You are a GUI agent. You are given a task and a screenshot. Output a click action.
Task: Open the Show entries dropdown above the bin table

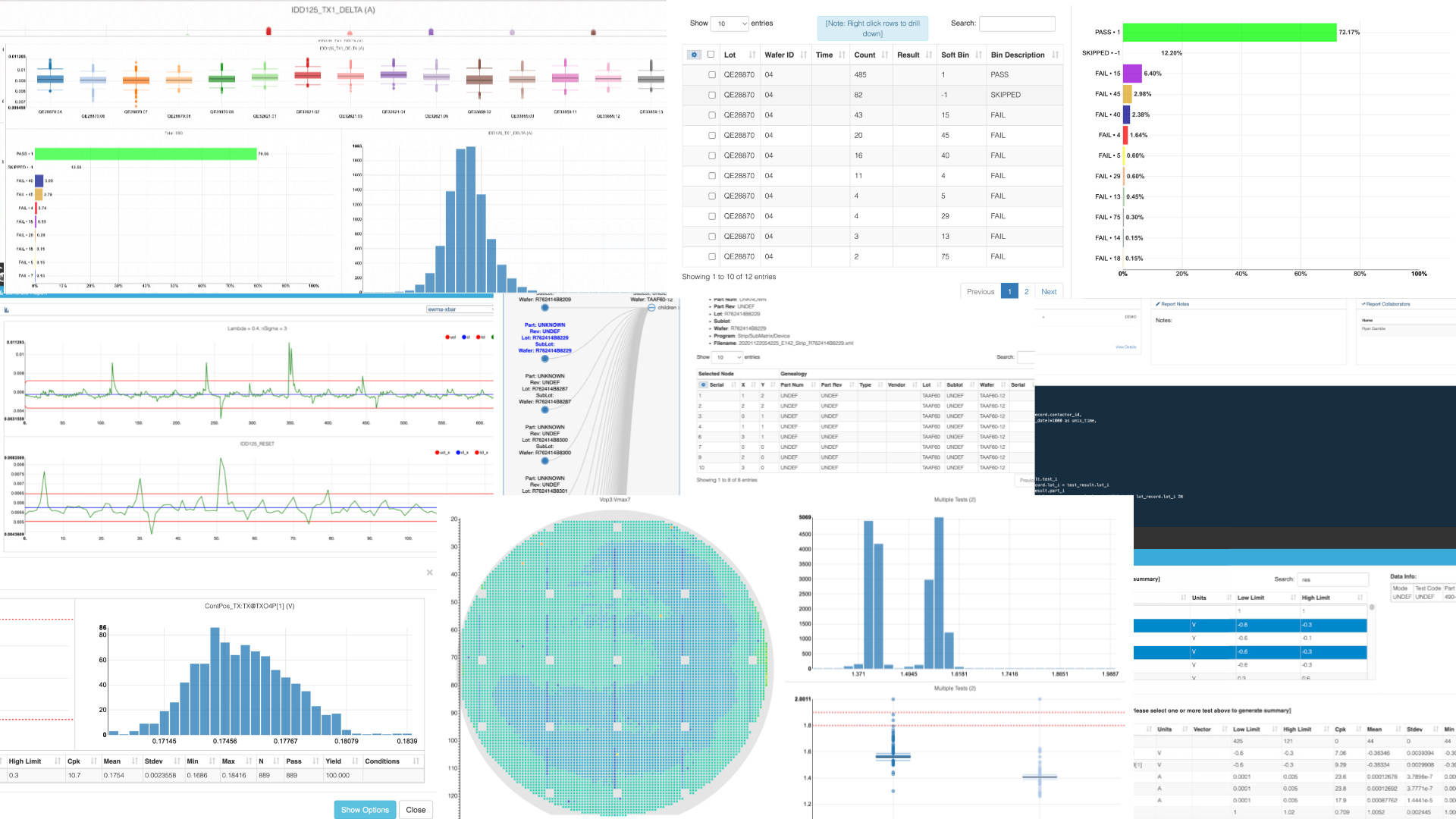pyautogui.click(x=730, y=24)
